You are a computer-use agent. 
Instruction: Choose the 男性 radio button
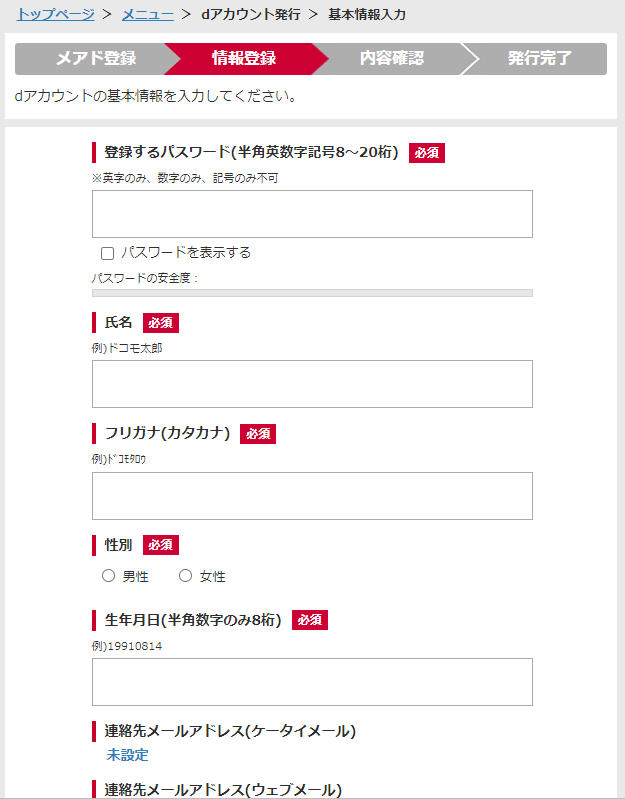point(108,576)
